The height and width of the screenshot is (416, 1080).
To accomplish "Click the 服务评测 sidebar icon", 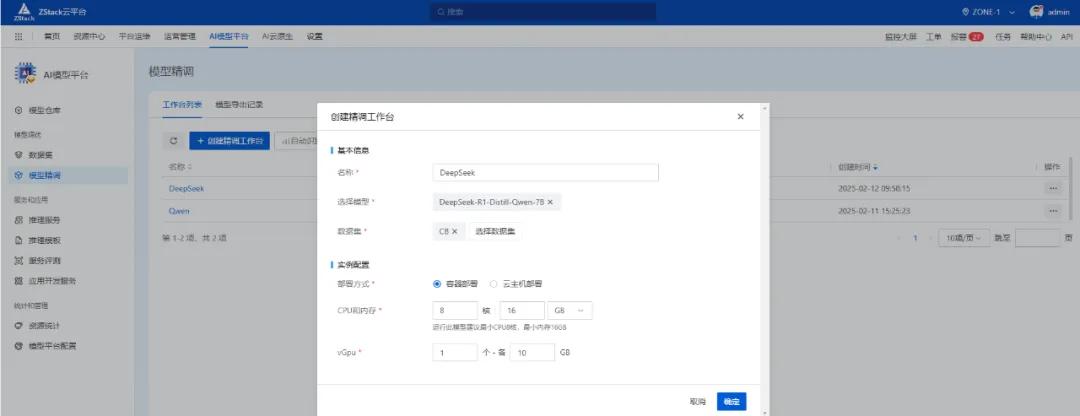I will click(19, 261).
